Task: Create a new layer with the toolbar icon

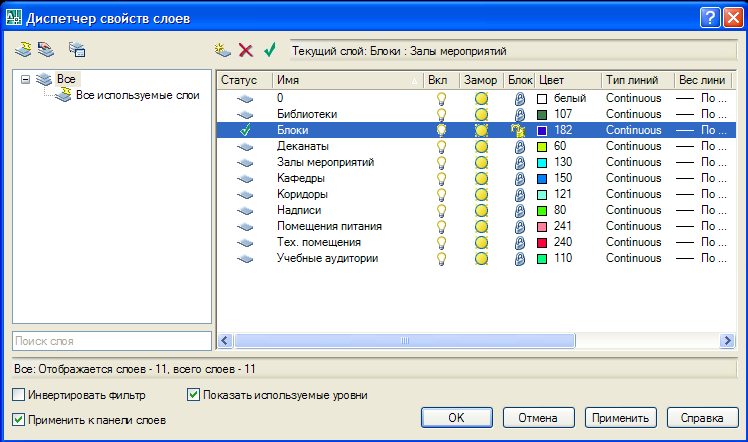Action: [x=223, y=50]
